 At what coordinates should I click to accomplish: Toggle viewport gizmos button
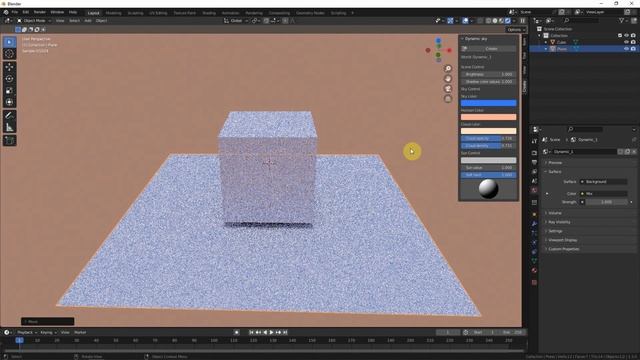(x=450, y=20)
